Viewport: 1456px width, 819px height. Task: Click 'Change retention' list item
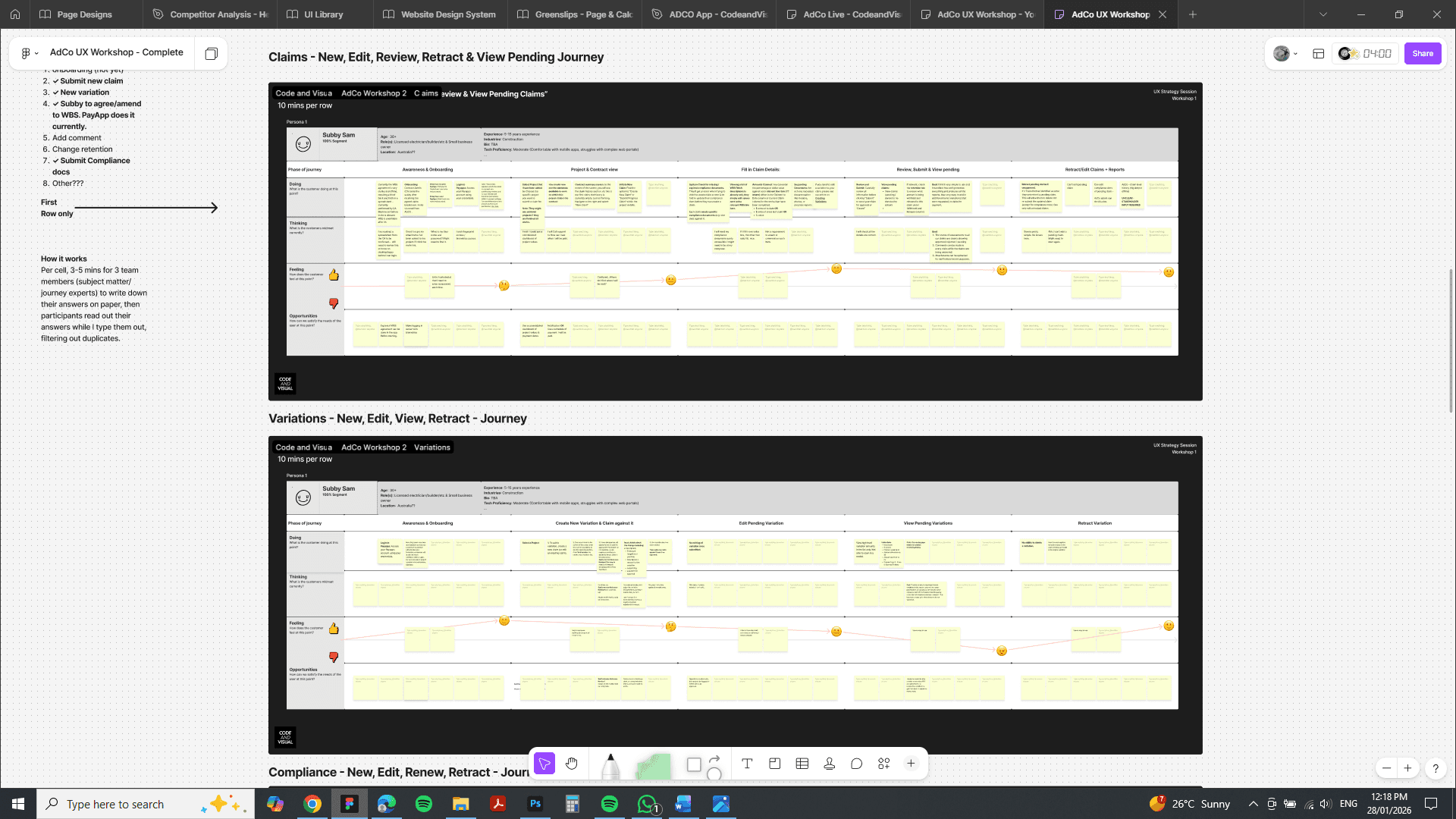[x=82, y=149]
